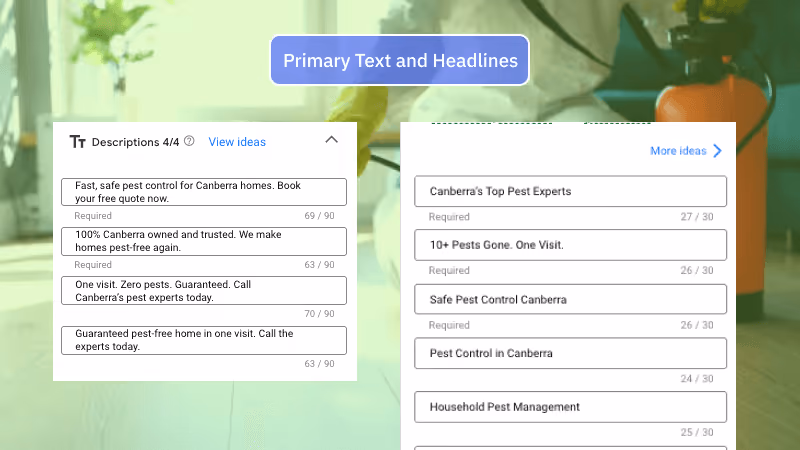Edit the "100% Canberra owned and trusted" description field
The image size is (800, 450).
tap(204, 241)
